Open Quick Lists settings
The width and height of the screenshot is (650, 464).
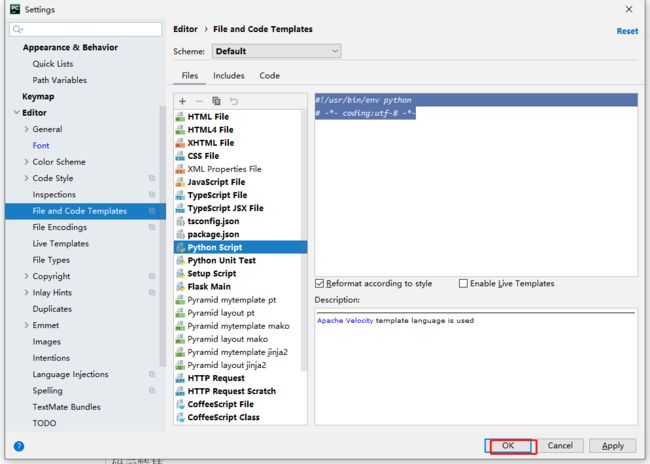tap(53, 64)
